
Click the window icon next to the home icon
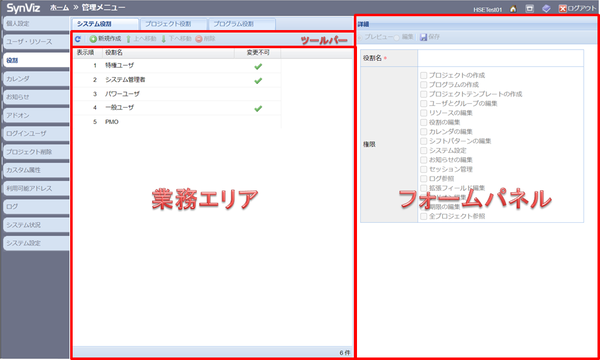[530, 9]
